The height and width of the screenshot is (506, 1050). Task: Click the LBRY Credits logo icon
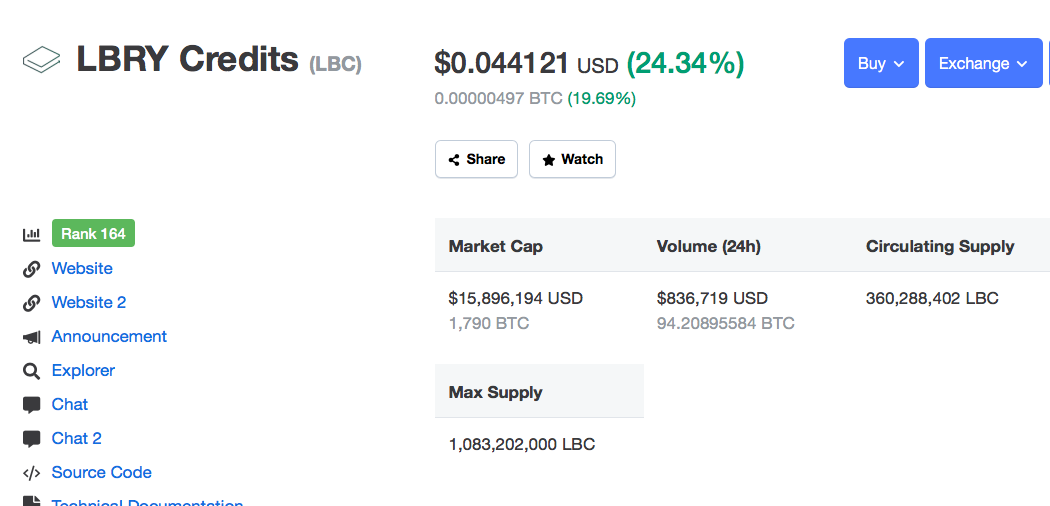pyautogui.click(x=42, y=60)
